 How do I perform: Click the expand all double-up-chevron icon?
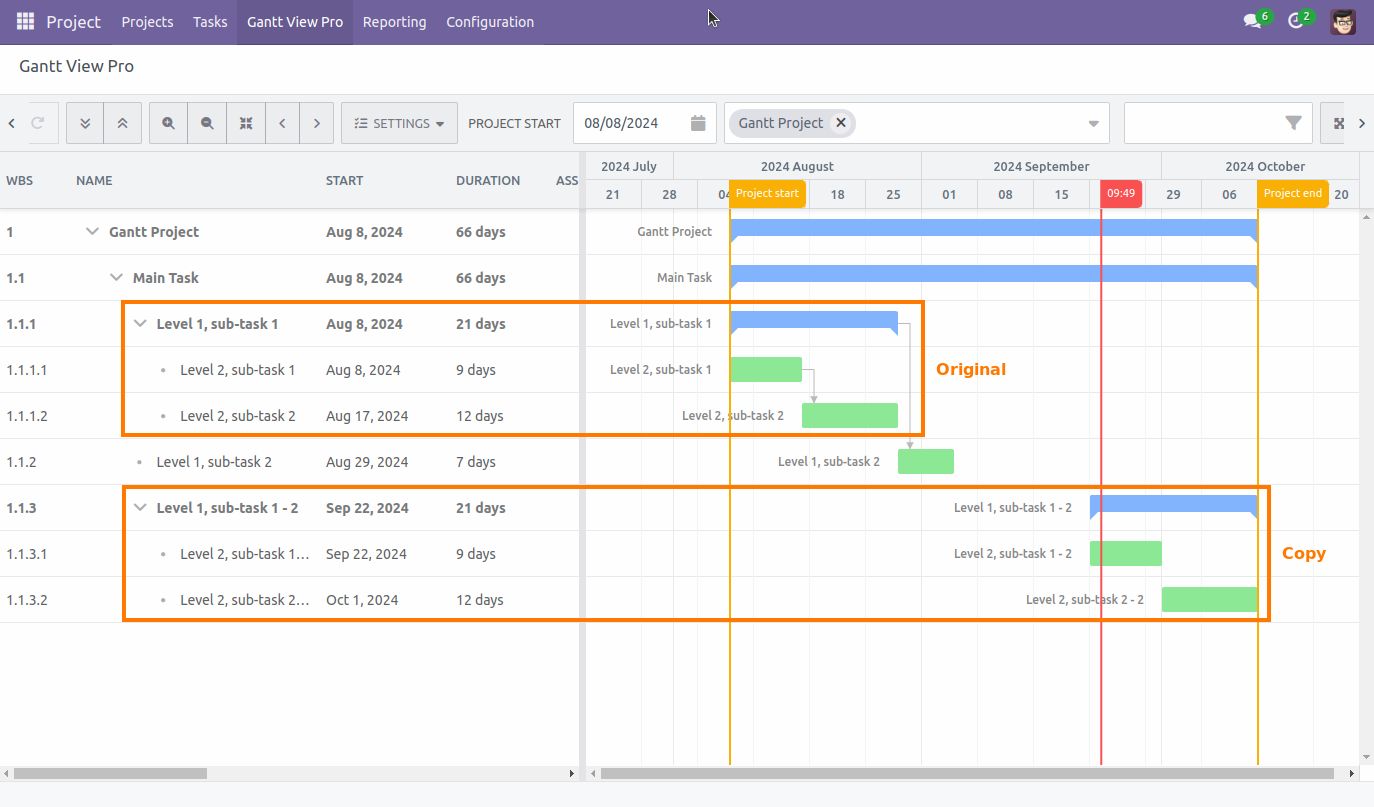click(122, 122)
